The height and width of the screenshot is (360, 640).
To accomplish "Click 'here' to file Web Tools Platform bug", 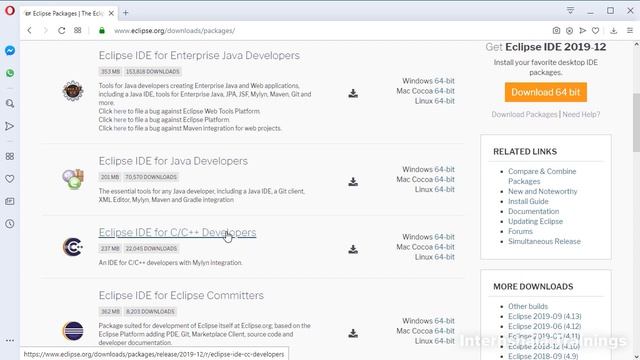I will [120, 111].
